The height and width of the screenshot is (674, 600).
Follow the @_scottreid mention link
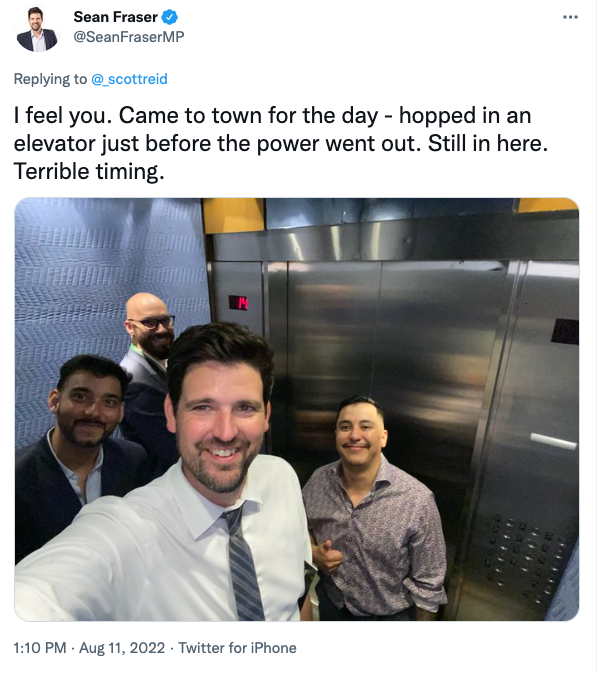point(129,79)
